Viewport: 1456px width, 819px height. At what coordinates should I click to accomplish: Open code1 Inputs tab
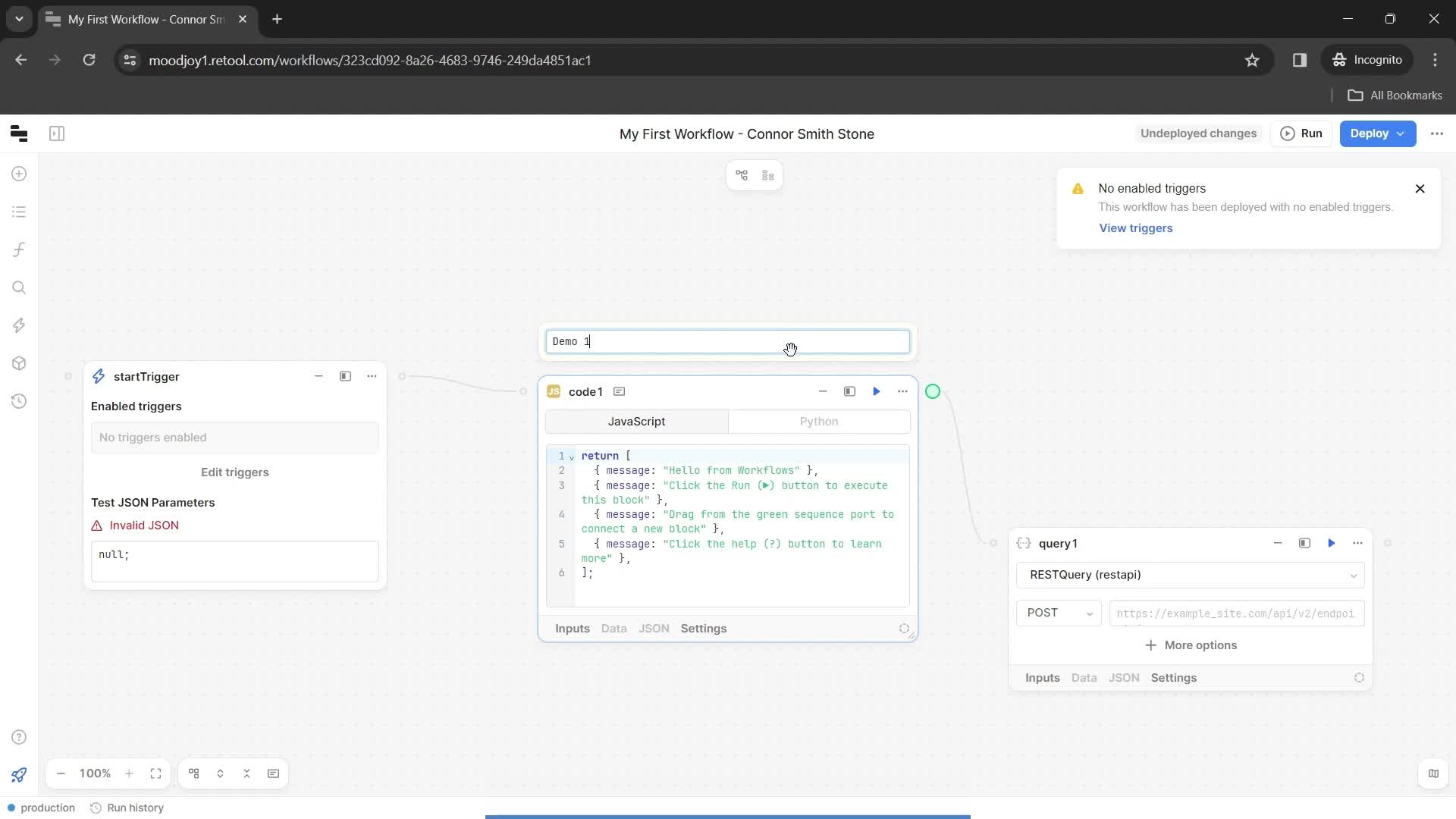tap(573, 629)
